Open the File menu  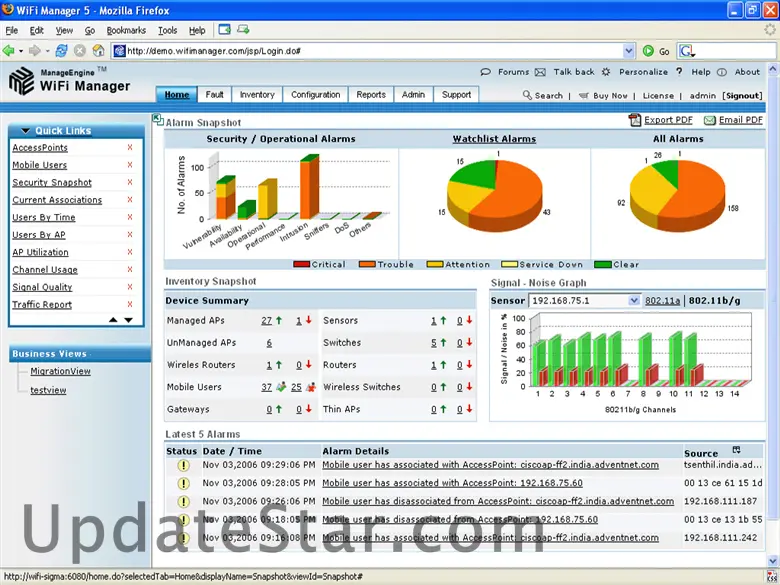click(x=11, y=30)
